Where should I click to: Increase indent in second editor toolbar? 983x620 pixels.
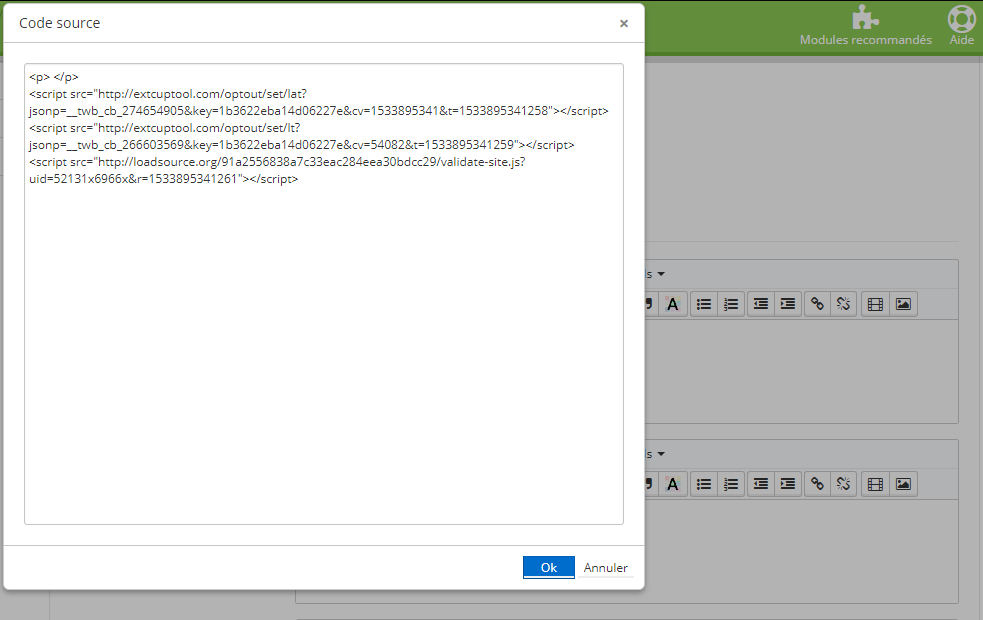[x=788, y=484]
